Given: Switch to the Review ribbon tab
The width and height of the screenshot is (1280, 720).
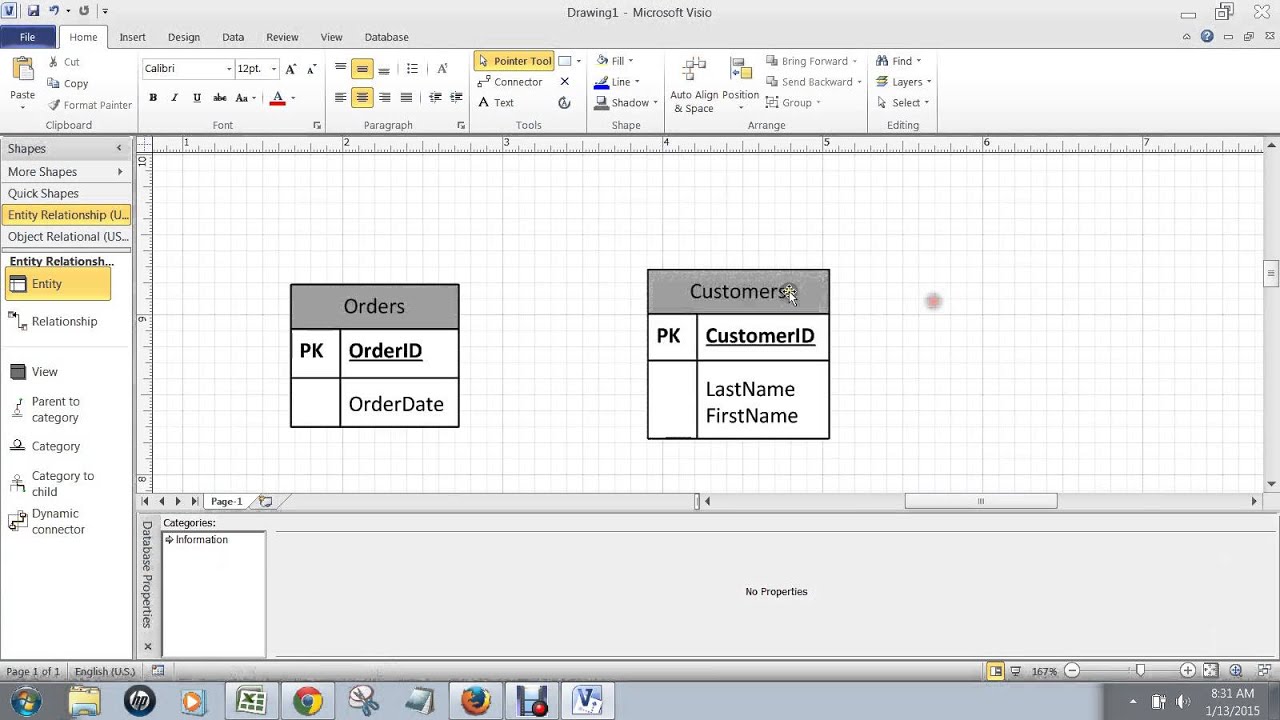Looking at the screenshot, I should [282, 37].
